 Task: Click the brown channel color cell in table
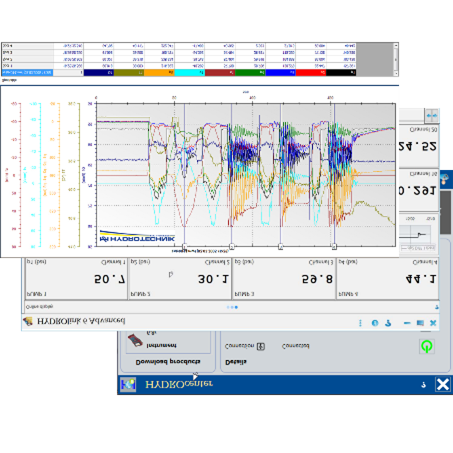point(220,72)
